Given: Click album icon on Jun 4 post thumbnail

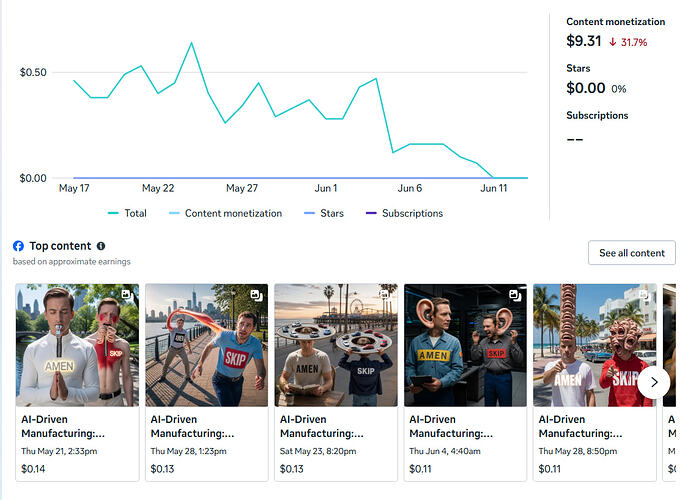Looking at the screenshot, I should coord(515,296).
